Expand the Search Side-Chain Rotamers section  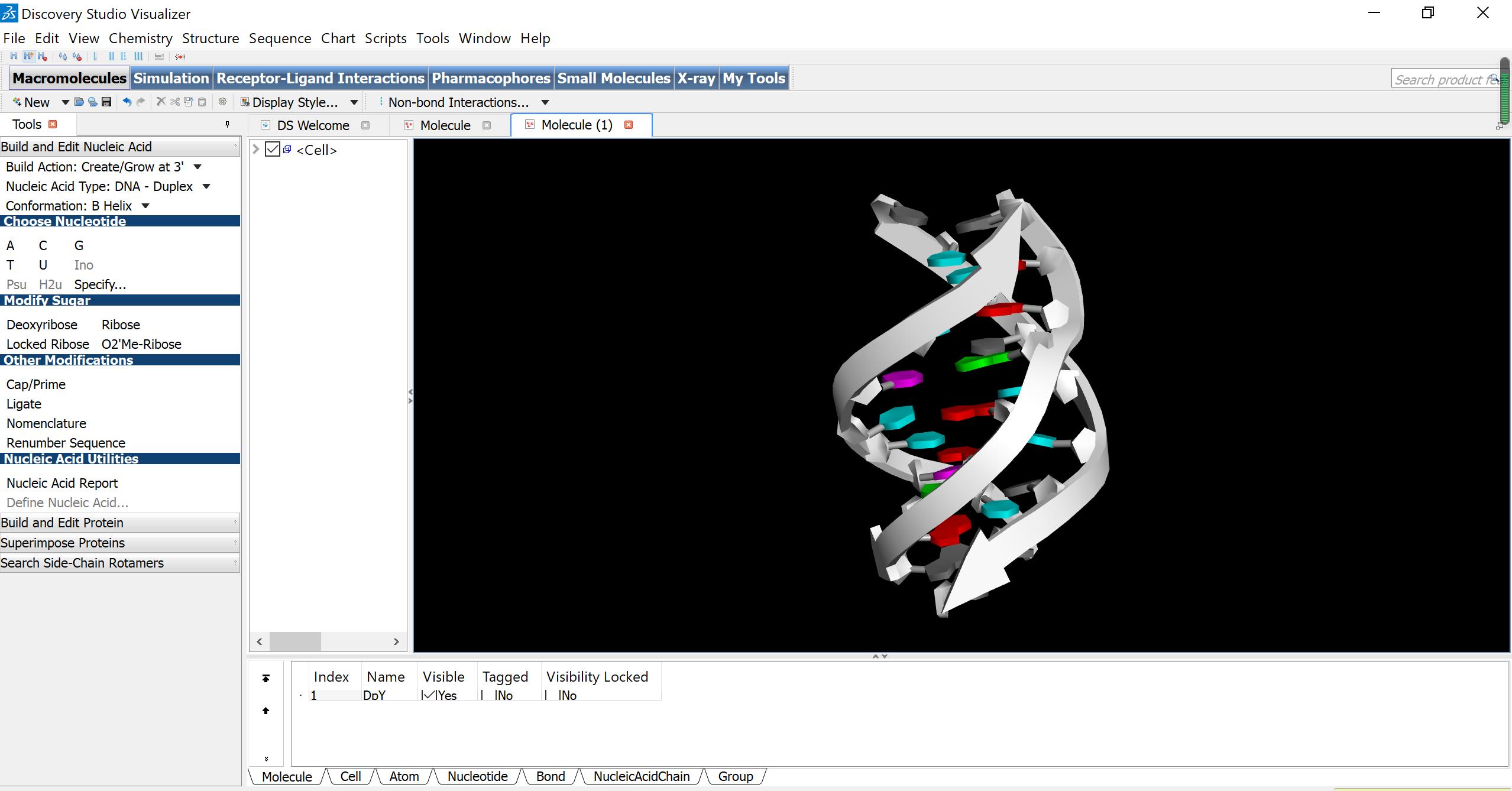click(120, 563)
